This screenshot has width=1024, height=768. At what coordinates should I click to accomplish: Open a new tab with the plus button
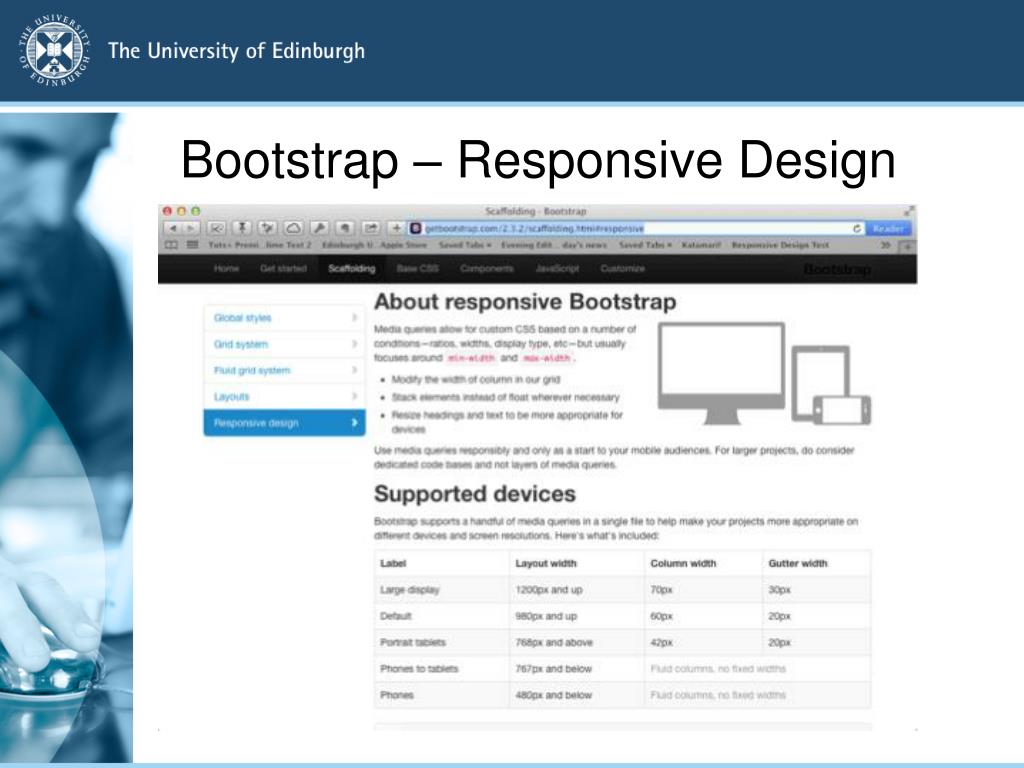[x=907, y=246]
